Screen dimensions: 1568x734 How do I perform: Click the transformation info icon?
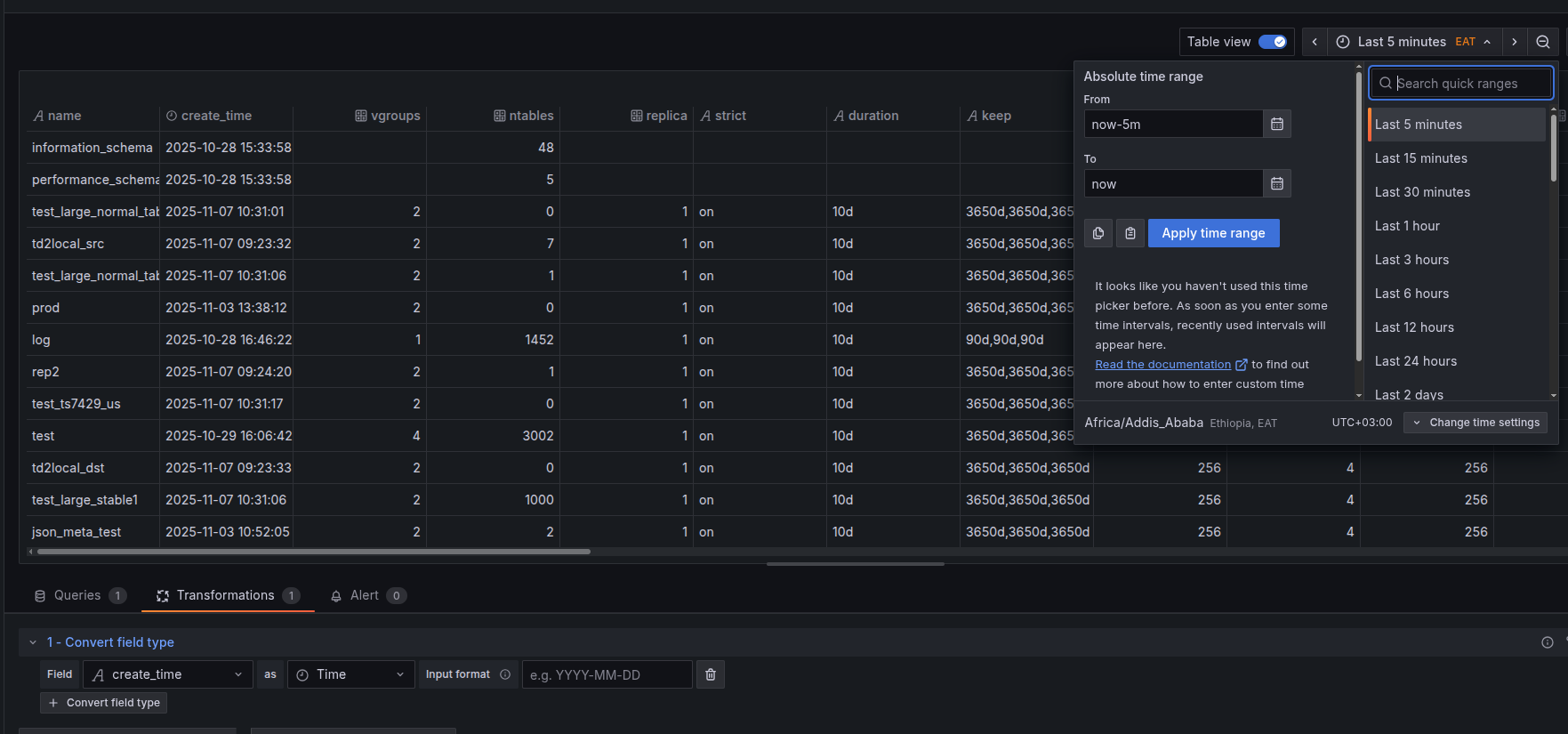point(1547,642)
